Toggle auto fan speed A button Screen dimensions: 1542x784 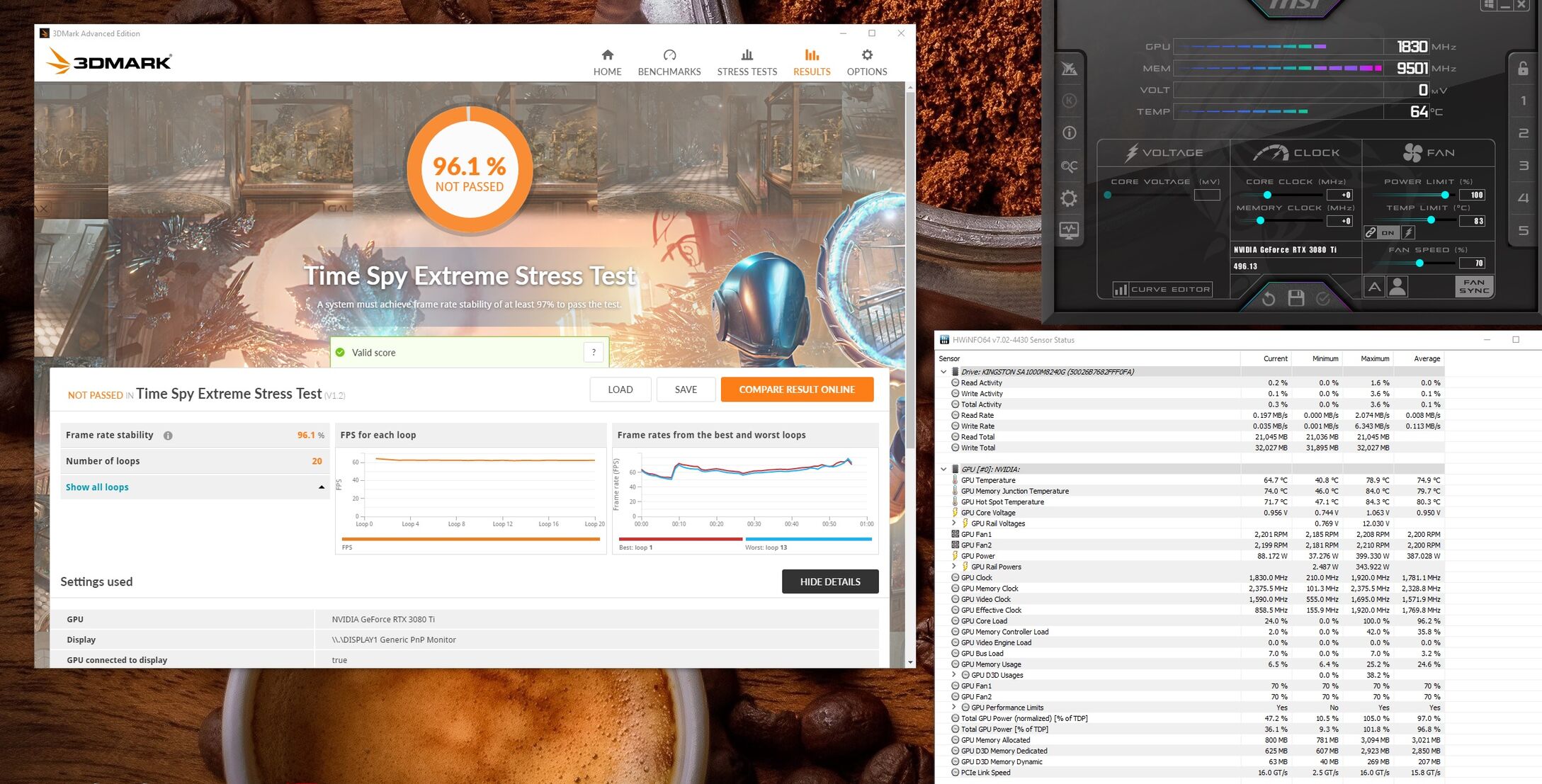1374,287
